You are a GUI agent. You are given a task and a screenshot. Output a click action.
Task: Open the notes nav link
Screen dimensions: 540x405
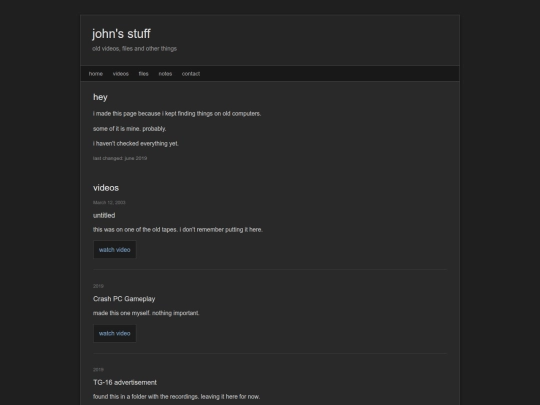[x=165, y=74]
